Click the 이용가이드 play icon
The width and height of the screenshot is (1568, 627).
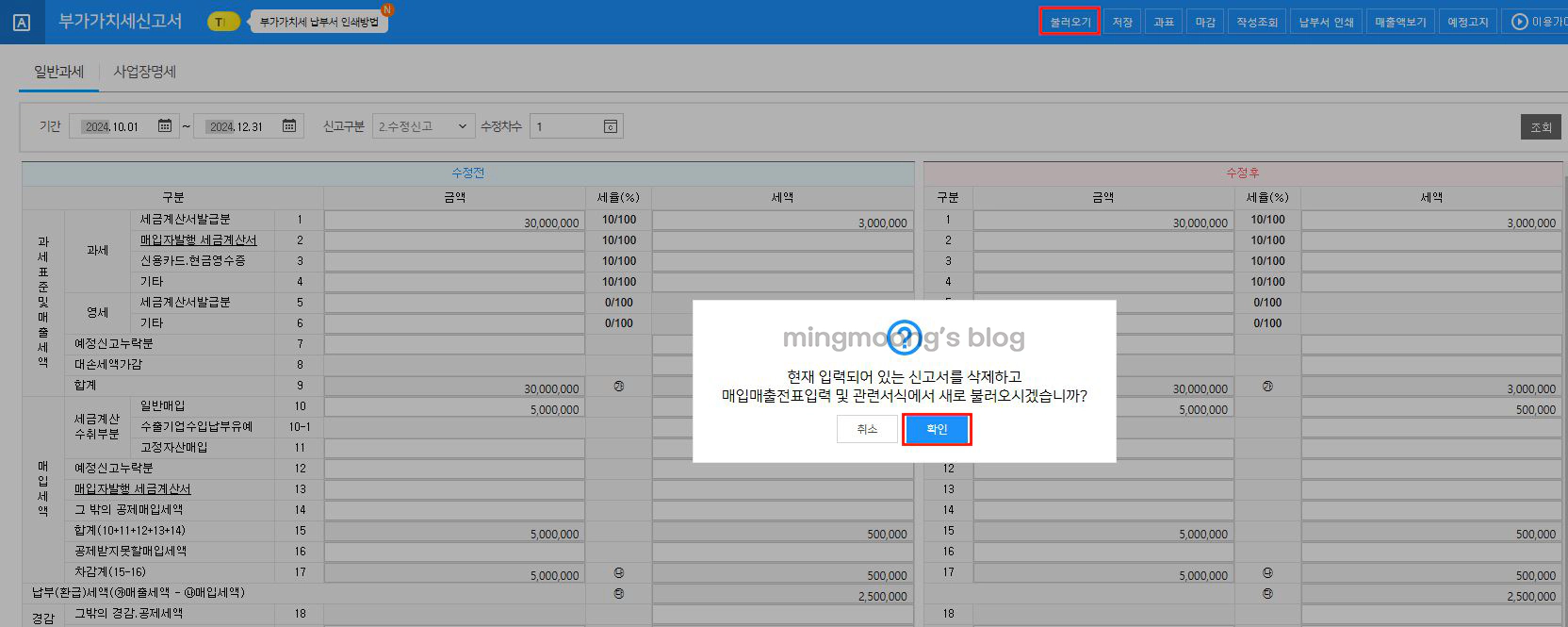click(x=1519, y=22)
